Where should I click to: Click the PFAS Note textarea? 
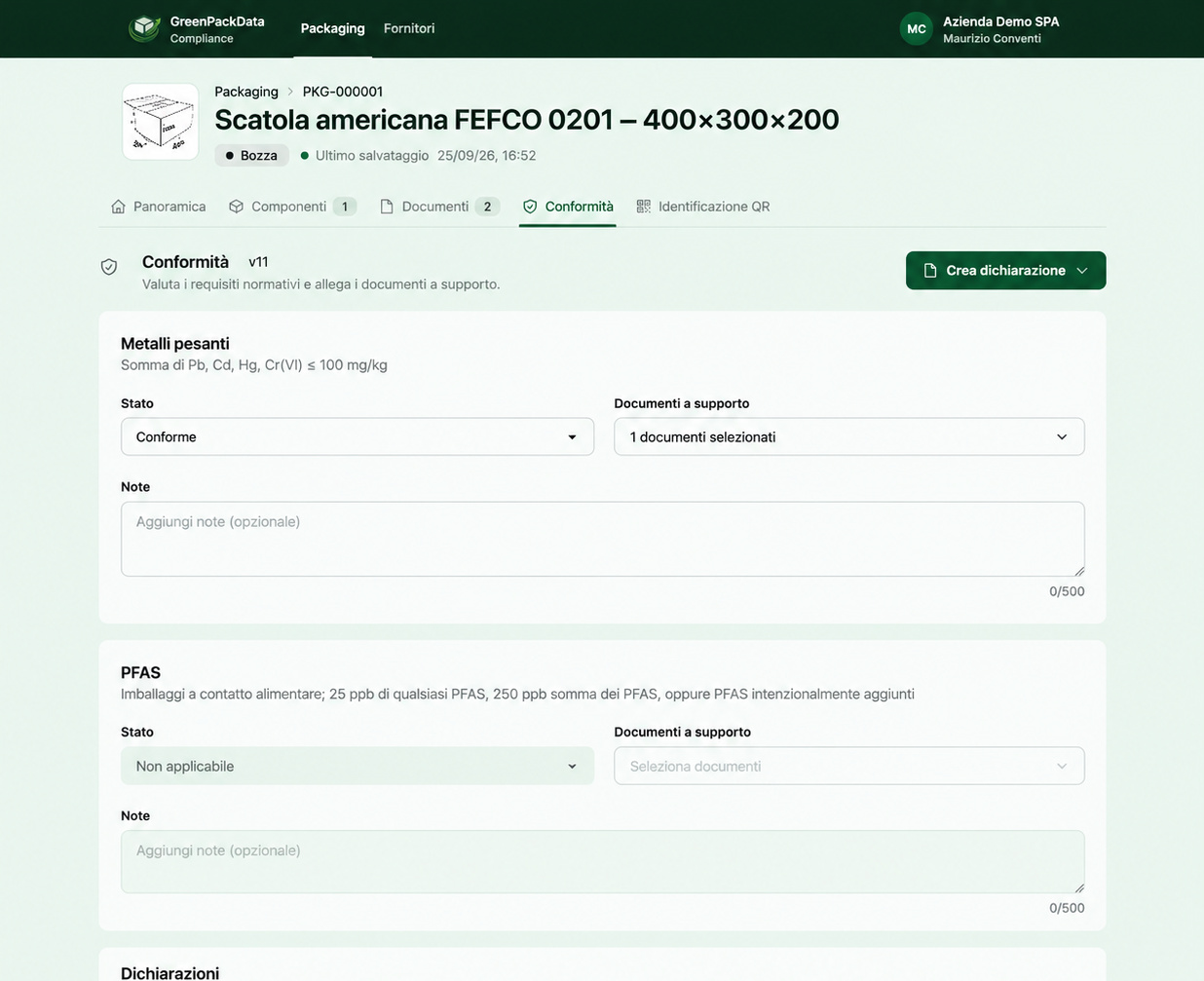pyautogui.click(x=603, y=862)
